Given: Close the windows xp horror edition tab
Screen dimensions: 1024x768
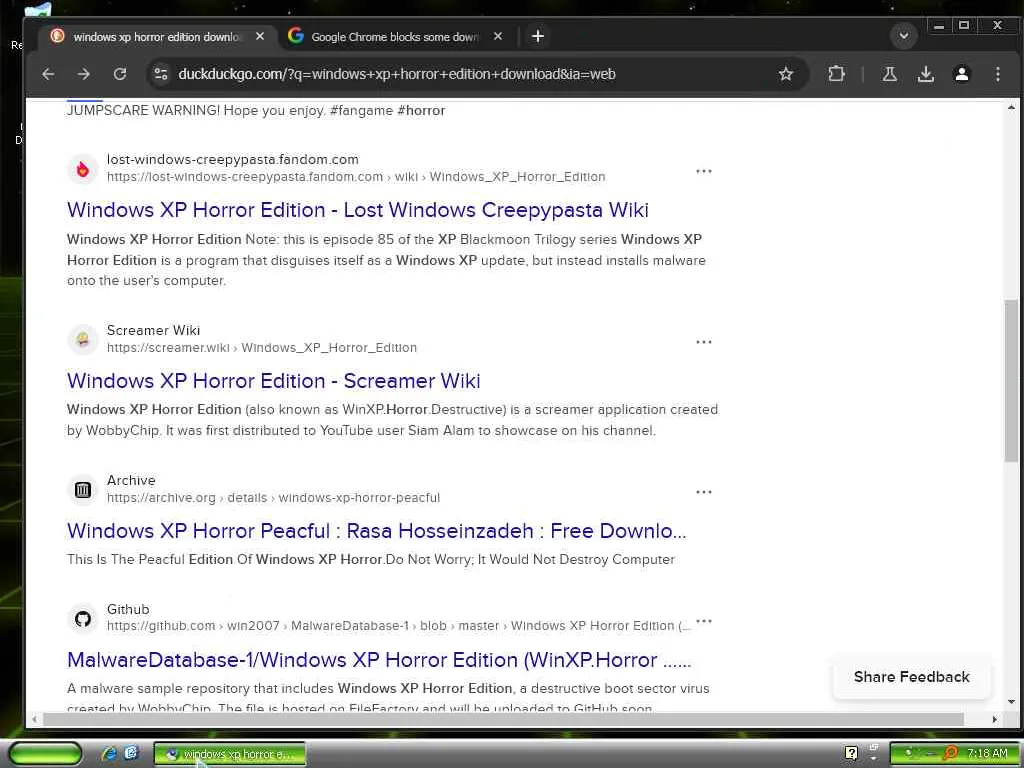Looking at the screenshot, I should pyautogui.click(x=260, y=37).
